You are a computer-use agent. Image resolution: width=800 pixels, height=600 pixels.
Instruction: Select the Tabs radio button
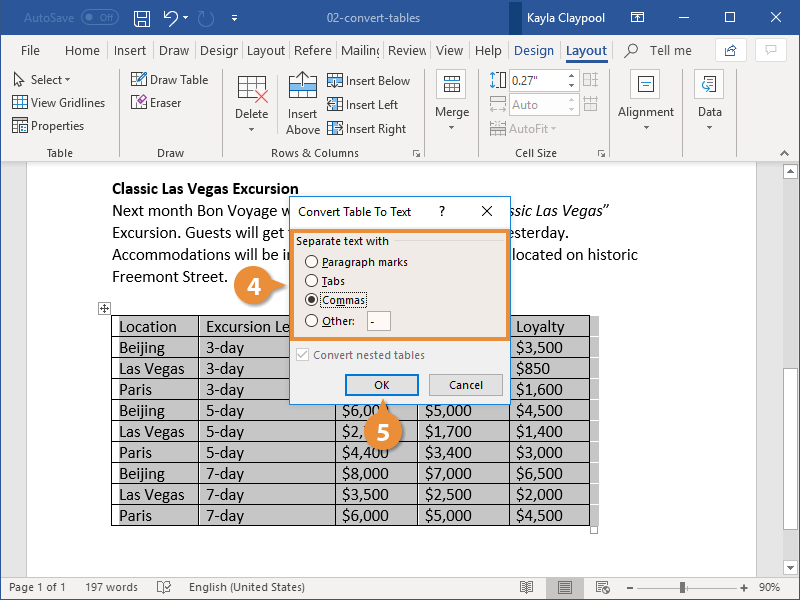[x=311, y=281]
